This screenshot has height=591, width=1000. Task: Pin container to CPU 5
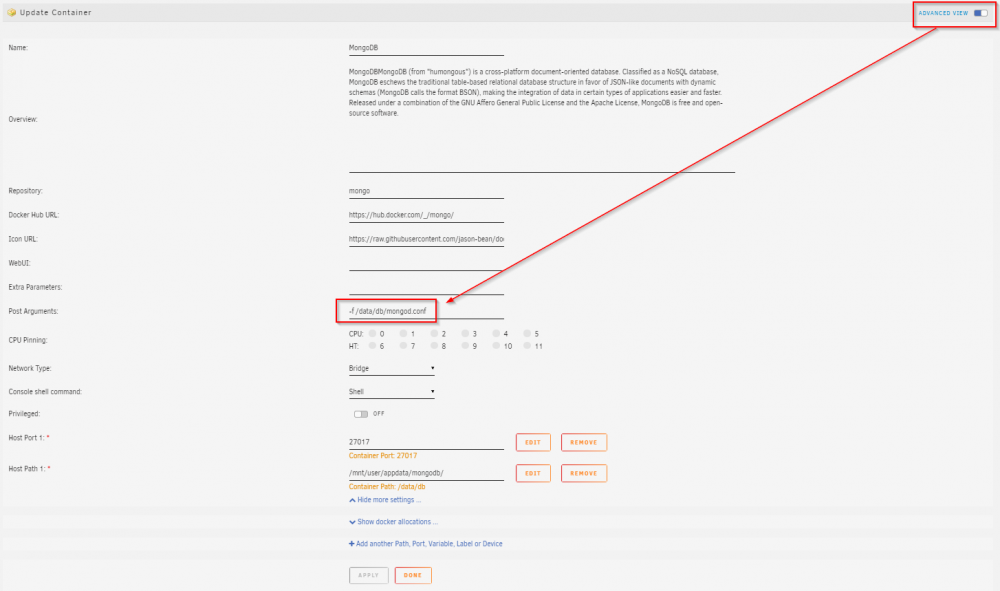[x=527, y=333]
